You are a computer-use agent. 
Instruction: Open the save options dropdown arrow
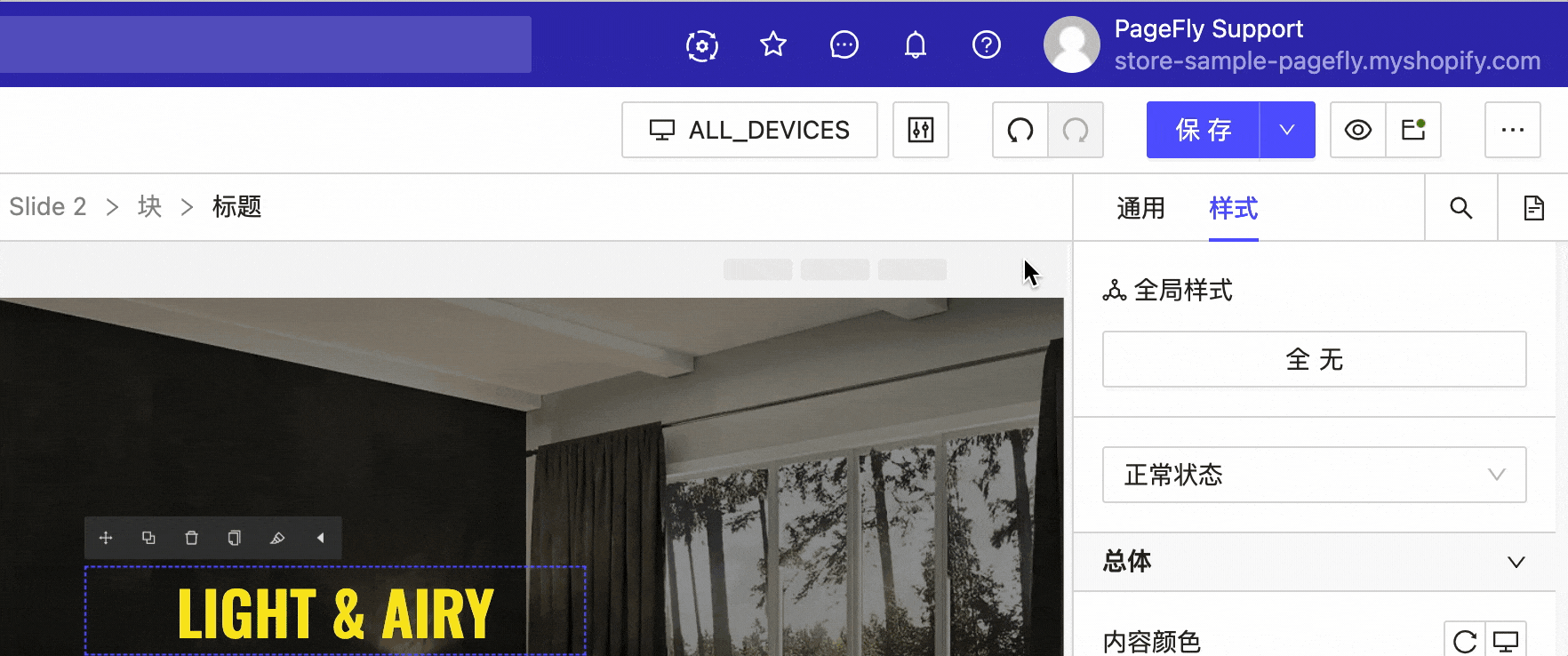pyautogui.click(x=1287, y=130)
